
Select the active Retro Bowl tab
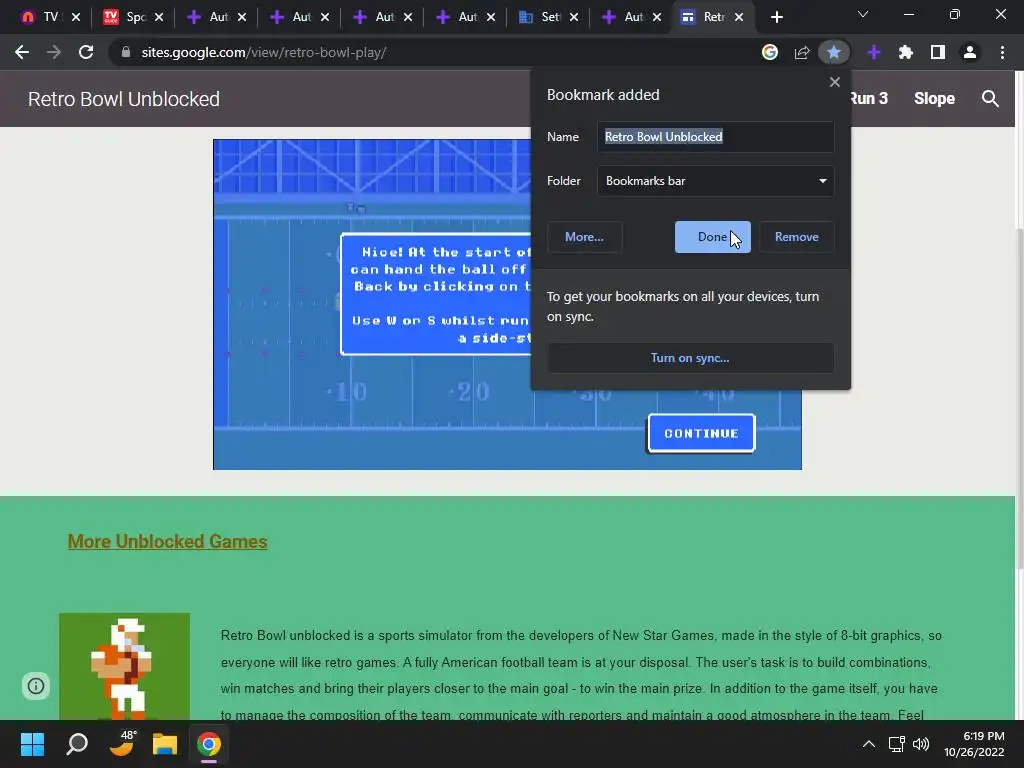tap(712, 17)
